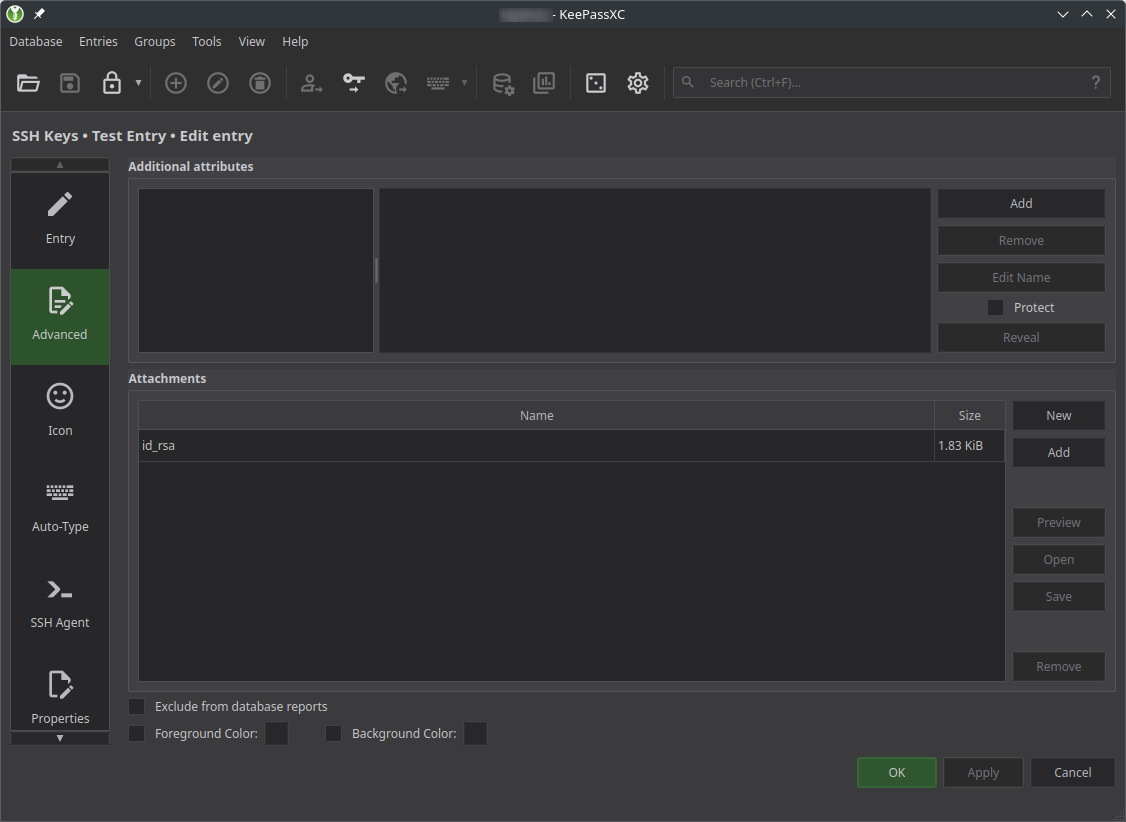Open the password generator dice icon
1126x822 pixels.
coord(595,83)
